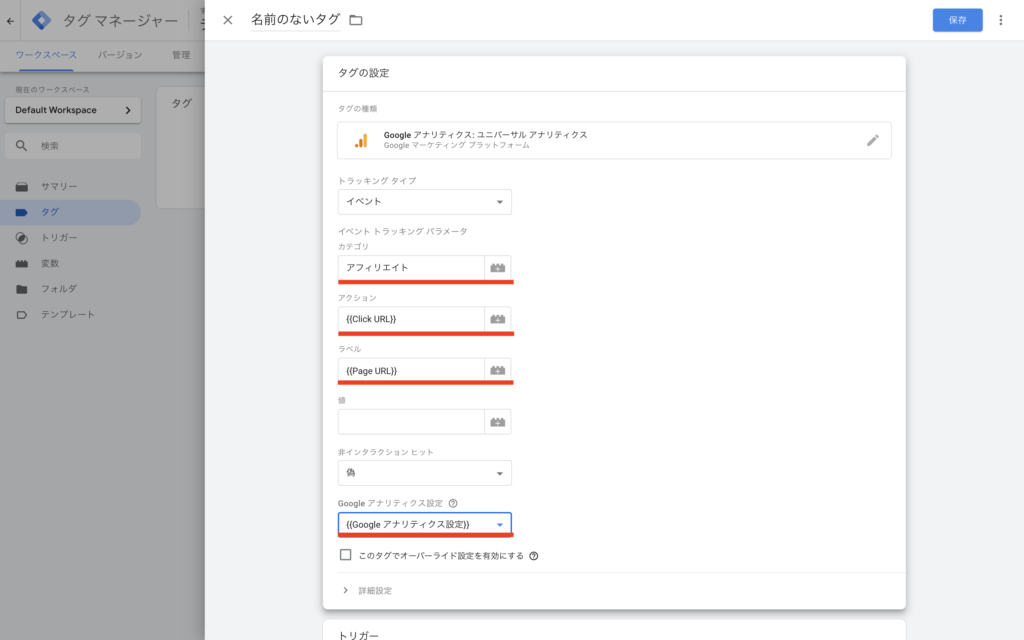Open テンプレート in sidebar
1024x640 pixels.
[x=71, y=315]
